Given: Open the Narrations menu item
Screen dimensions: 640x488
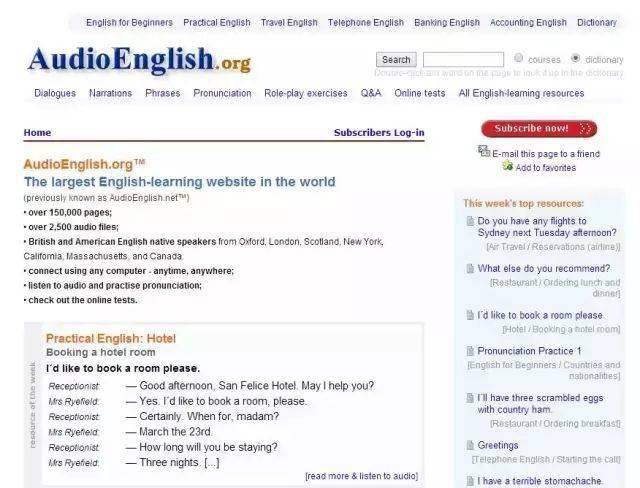Looking at the screenshot, I should point(111,93).
